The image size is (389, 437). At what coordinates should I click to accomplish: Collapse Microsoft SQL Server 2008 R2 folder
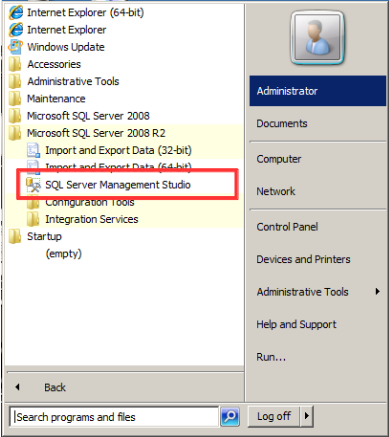96,133
